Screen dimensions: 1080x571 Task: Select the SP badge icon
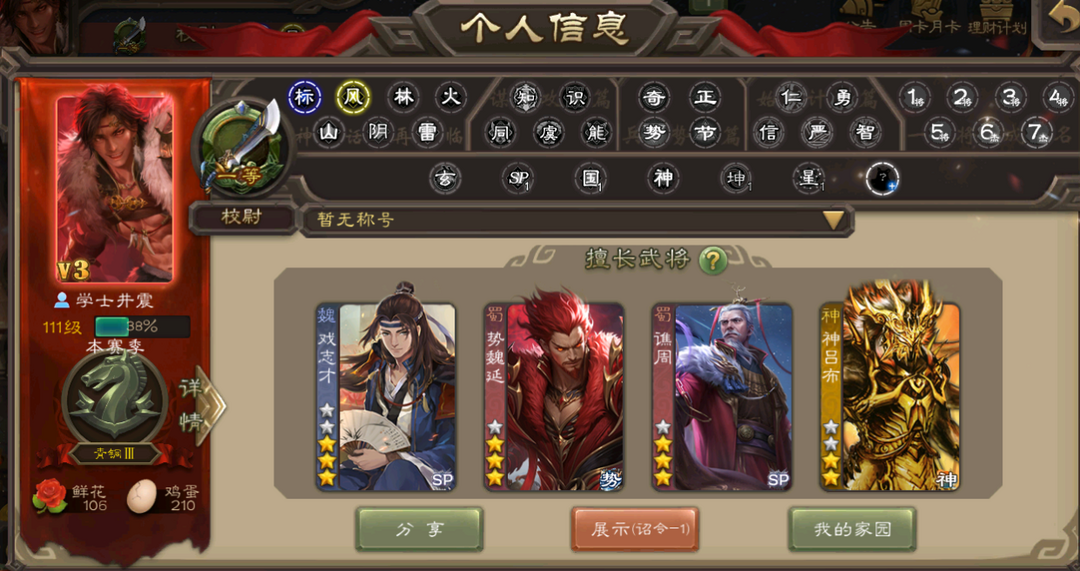(517, 179)
